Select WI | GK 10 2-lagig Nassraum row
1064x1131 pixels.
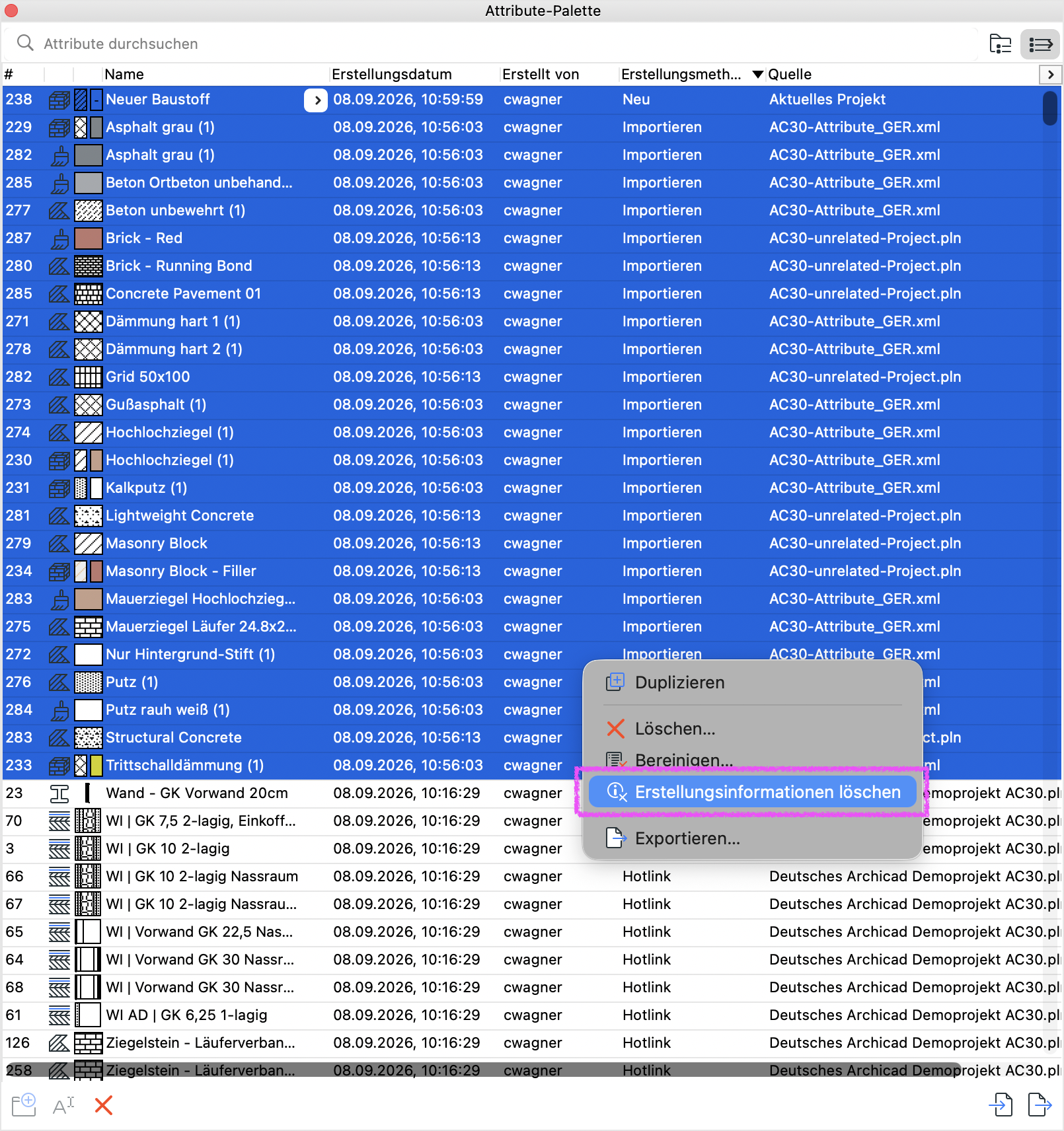pyautogui.click(x=532, y=877)
